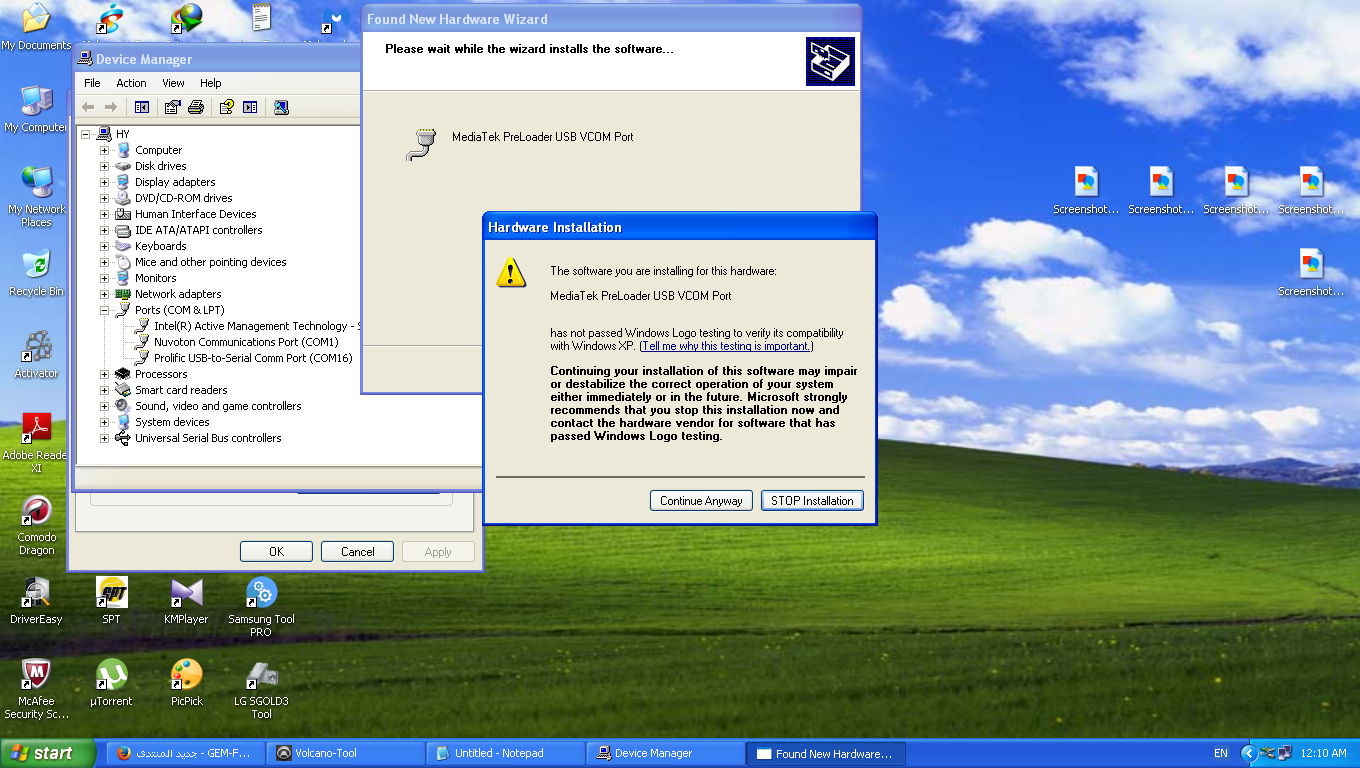1360x768 pixels.
Task: Activate the Device Manager taskbar button
Action: (666, 753)
